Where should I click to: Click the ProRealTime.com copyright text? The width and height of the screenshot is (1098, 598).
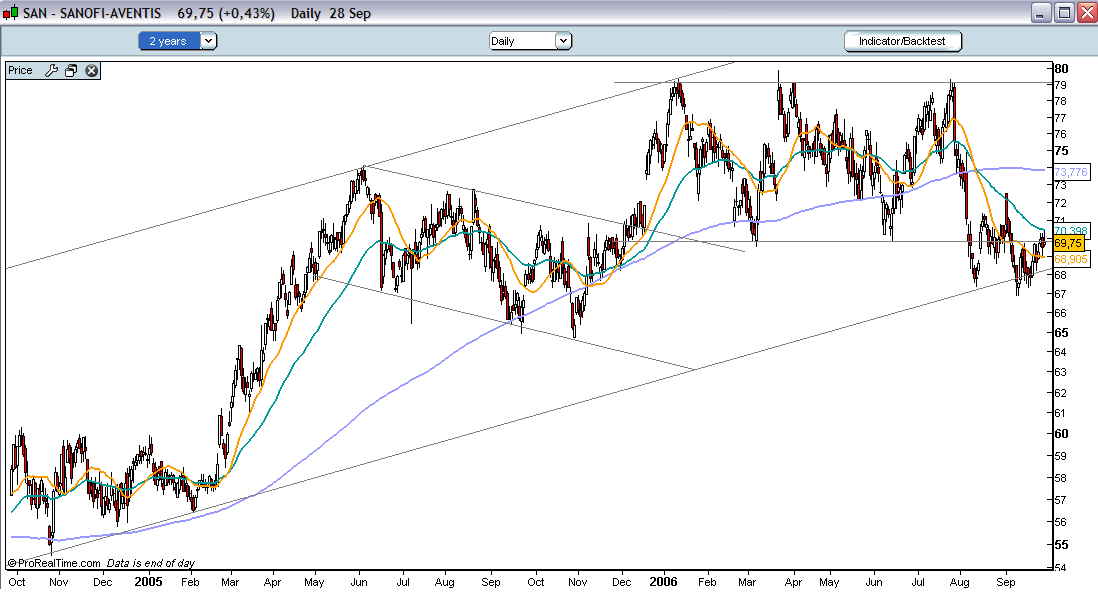(x=54, y=563)
